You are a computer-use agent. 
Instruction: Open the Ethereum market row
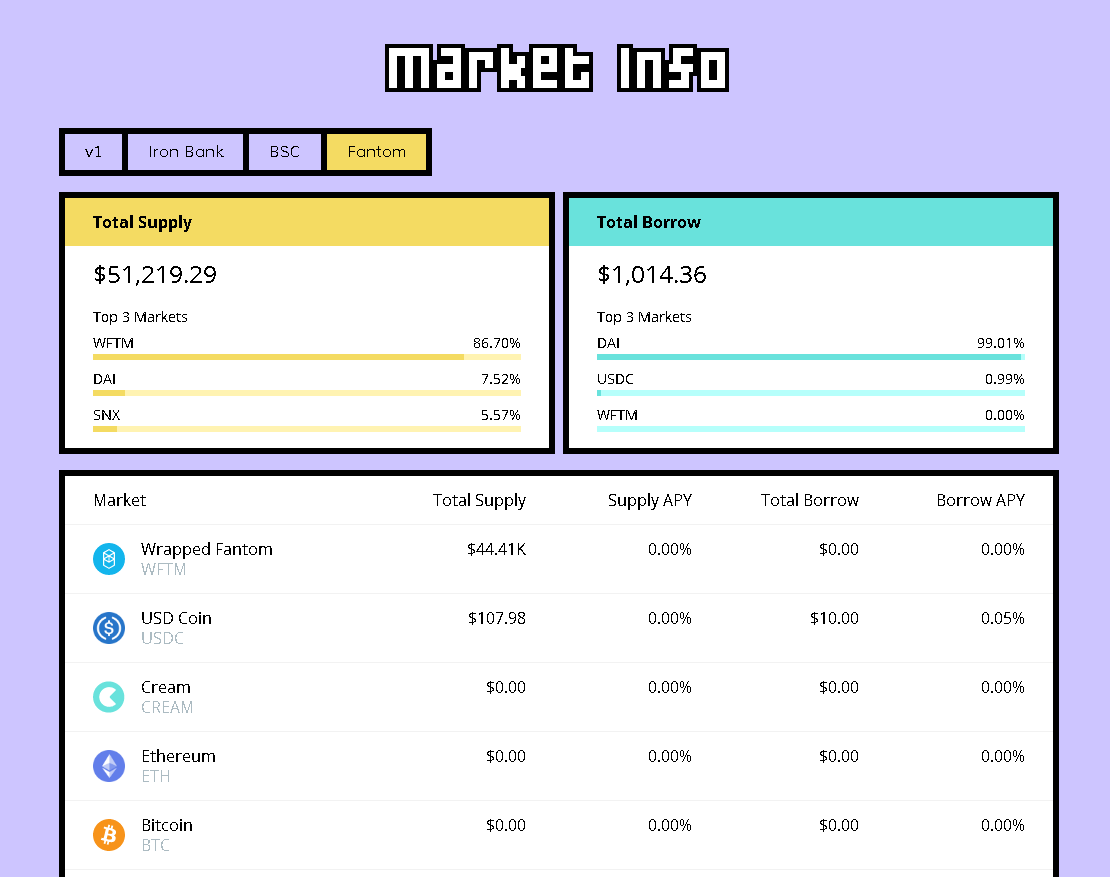click(559, 766)
